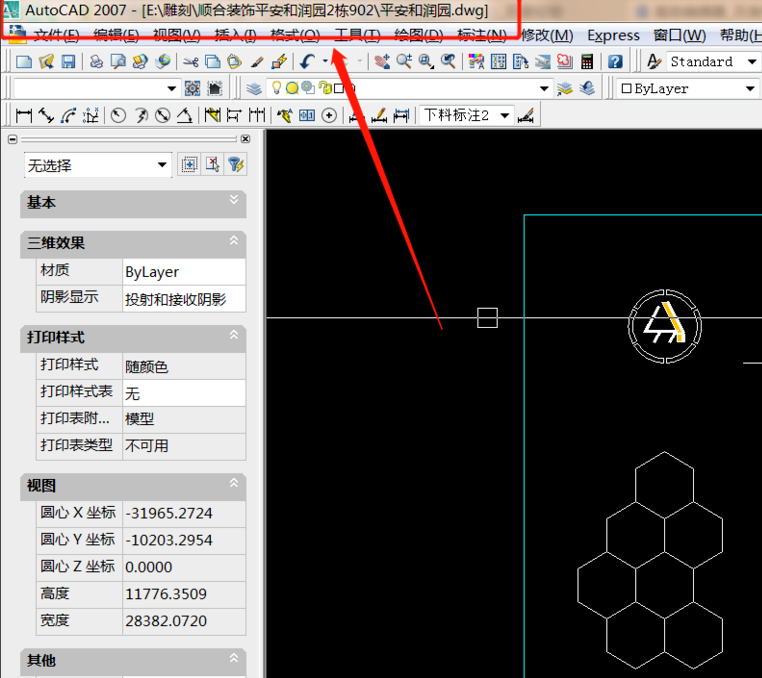The width and height of the screenshot is (762, 678).
Task: Open the Help question mark icon
Action: (615, 62)
